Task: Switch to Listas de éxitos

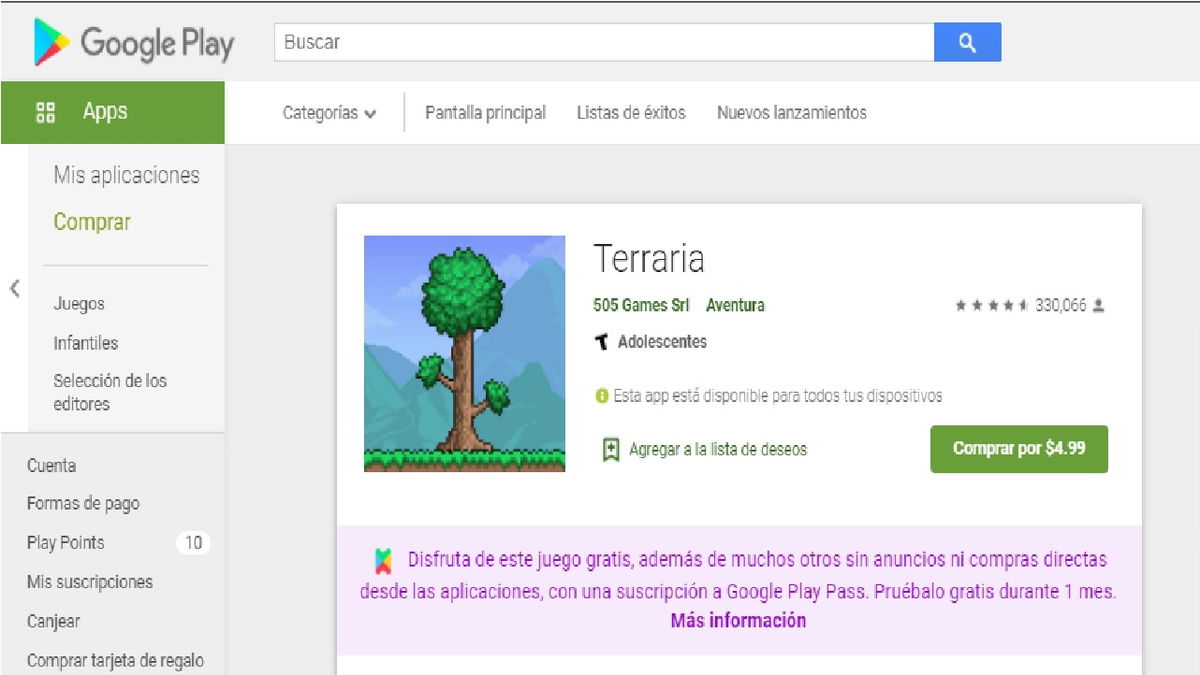Action: [630, 113]
